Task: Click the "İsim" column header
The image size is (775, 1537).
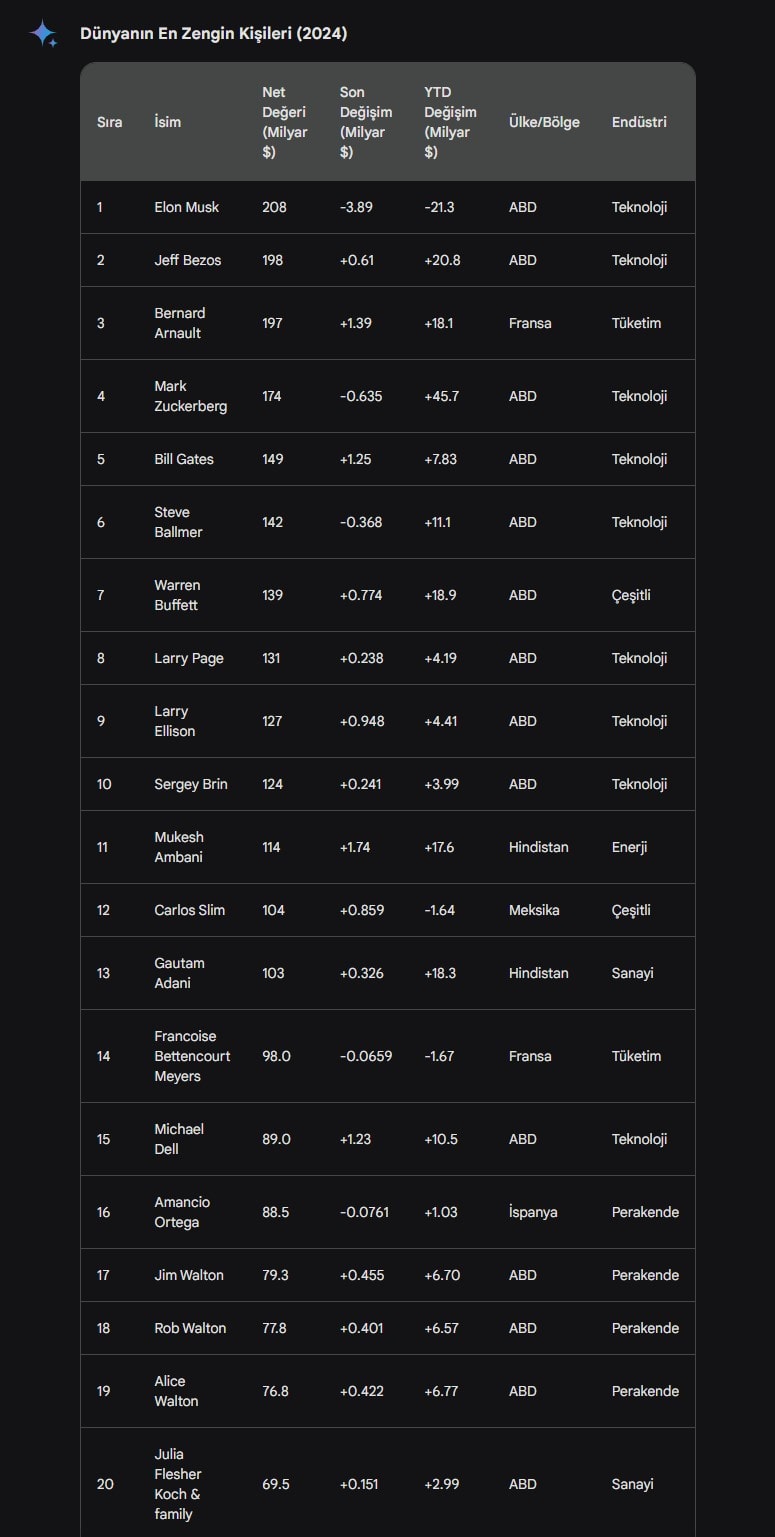Action: point(168,122)
